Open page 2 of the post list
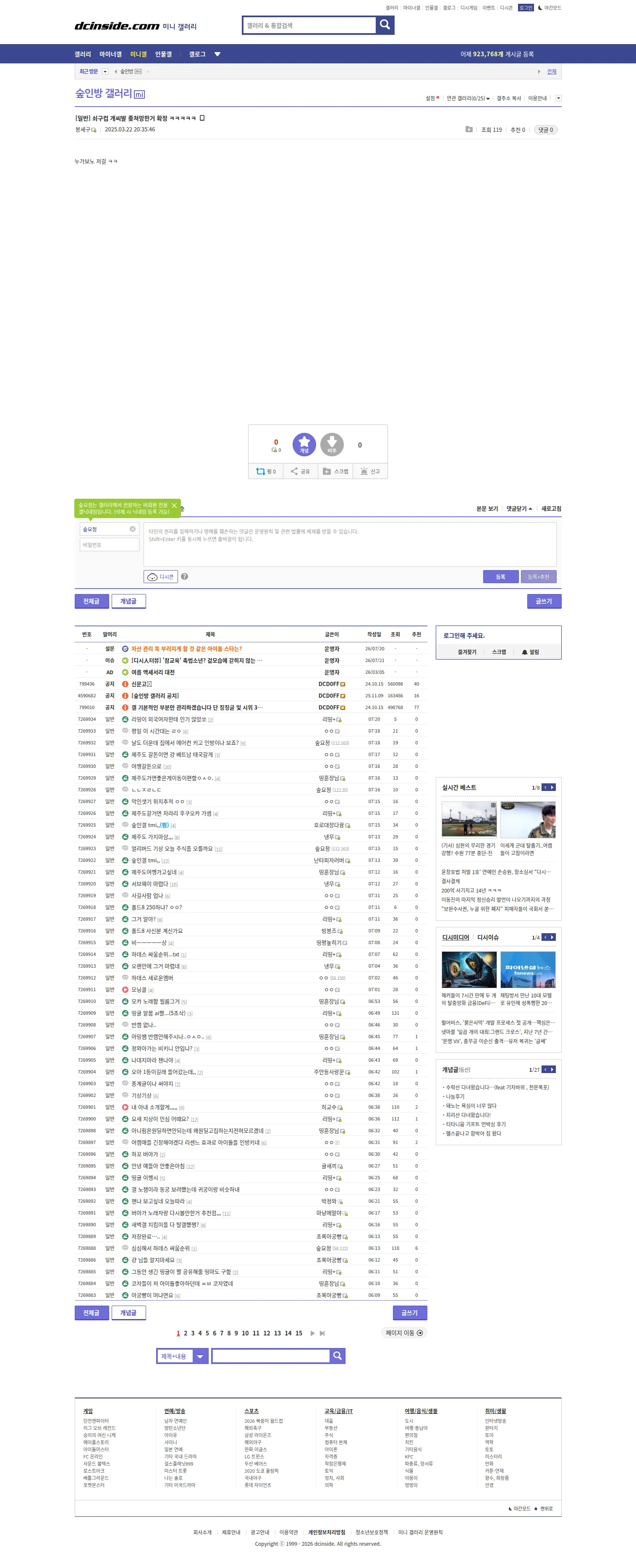The height and width of the screenshot is (1568, 636). click(186, 1333)
